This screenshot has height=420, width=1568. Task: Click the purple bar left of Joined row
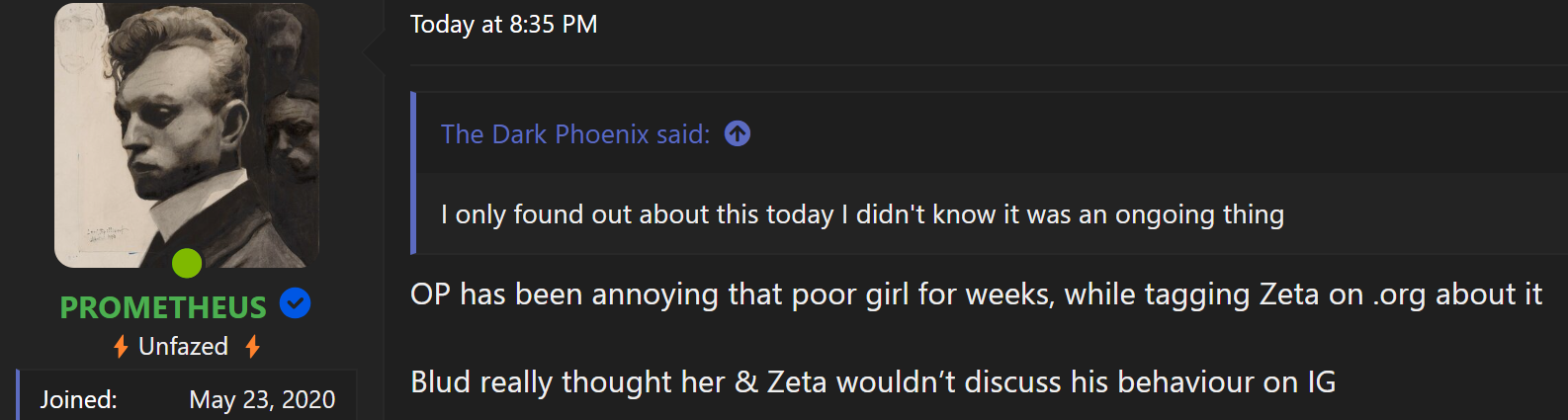coord(18,395)
